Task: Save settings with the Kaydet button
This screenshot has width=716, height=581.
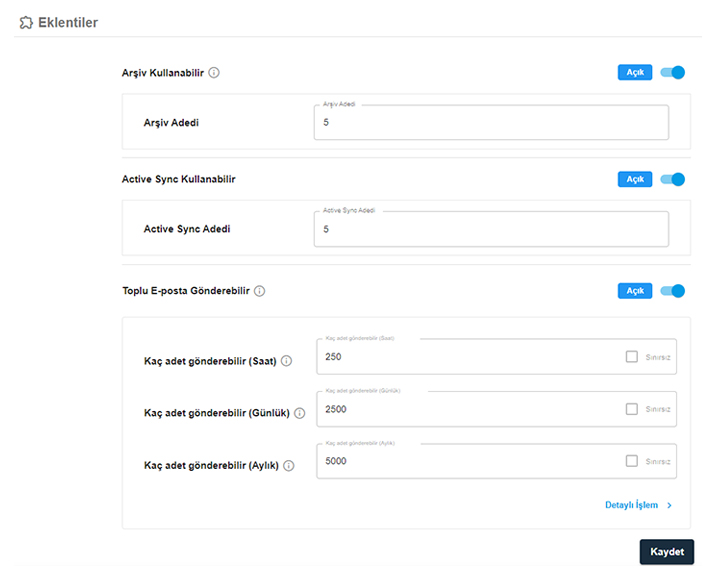Action: coord(667,552)
